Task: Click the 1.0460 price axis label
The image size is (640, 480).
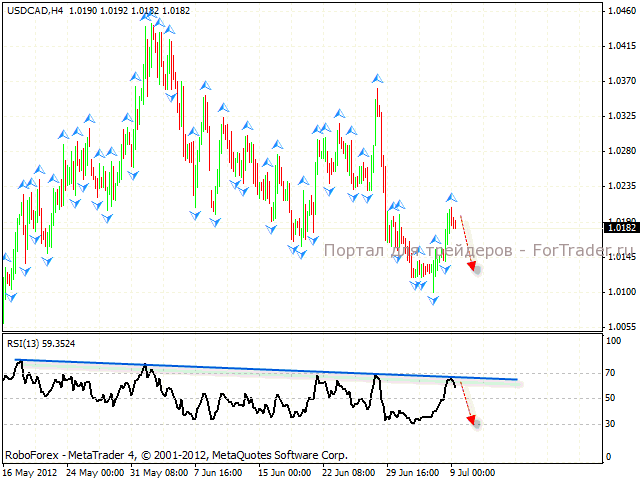Action: pos(620,11)
